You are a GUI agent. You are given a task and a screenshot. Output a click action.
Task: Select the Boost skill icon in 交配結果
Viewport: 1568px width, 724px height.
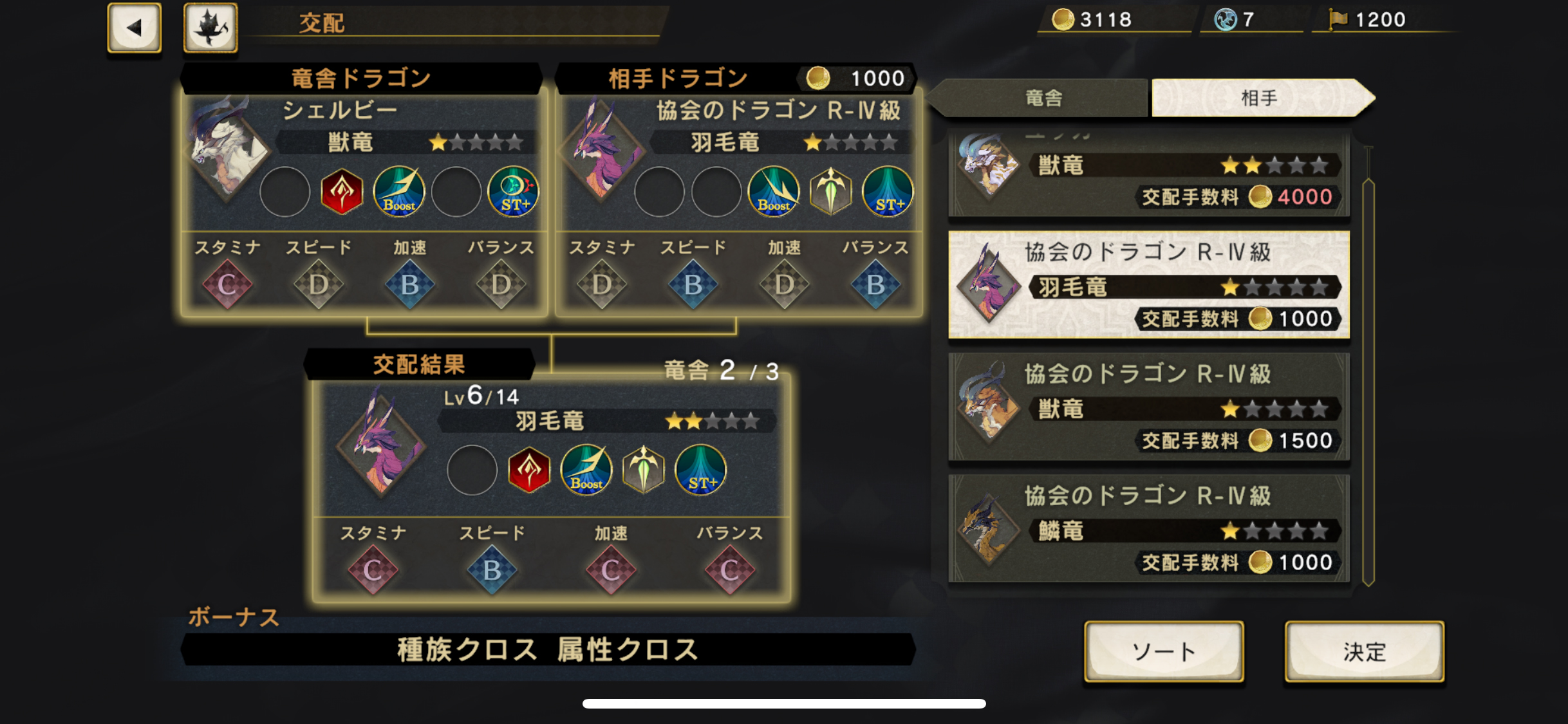pos(586,470)
